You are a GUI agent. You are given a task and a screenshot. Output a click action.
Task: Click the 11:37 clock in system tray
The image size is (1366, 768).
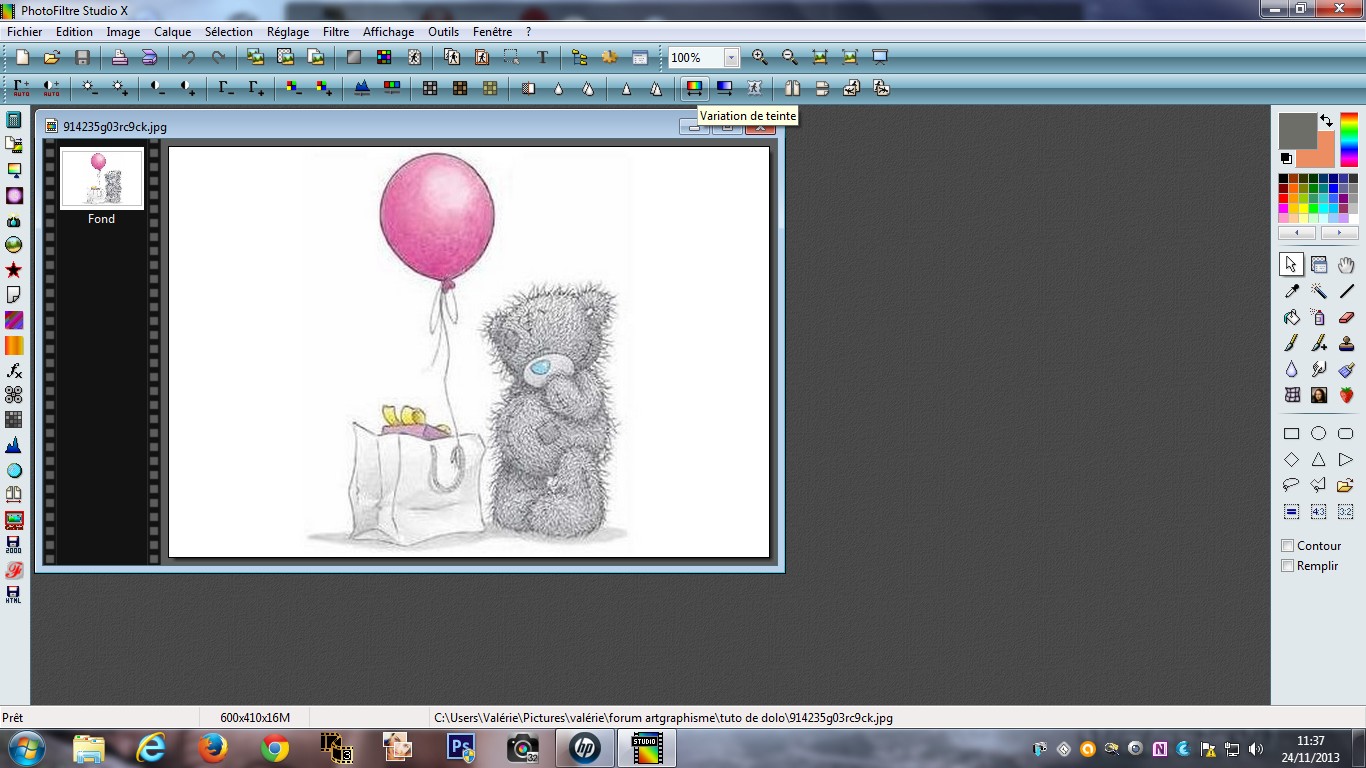[x=1310, y=741]
